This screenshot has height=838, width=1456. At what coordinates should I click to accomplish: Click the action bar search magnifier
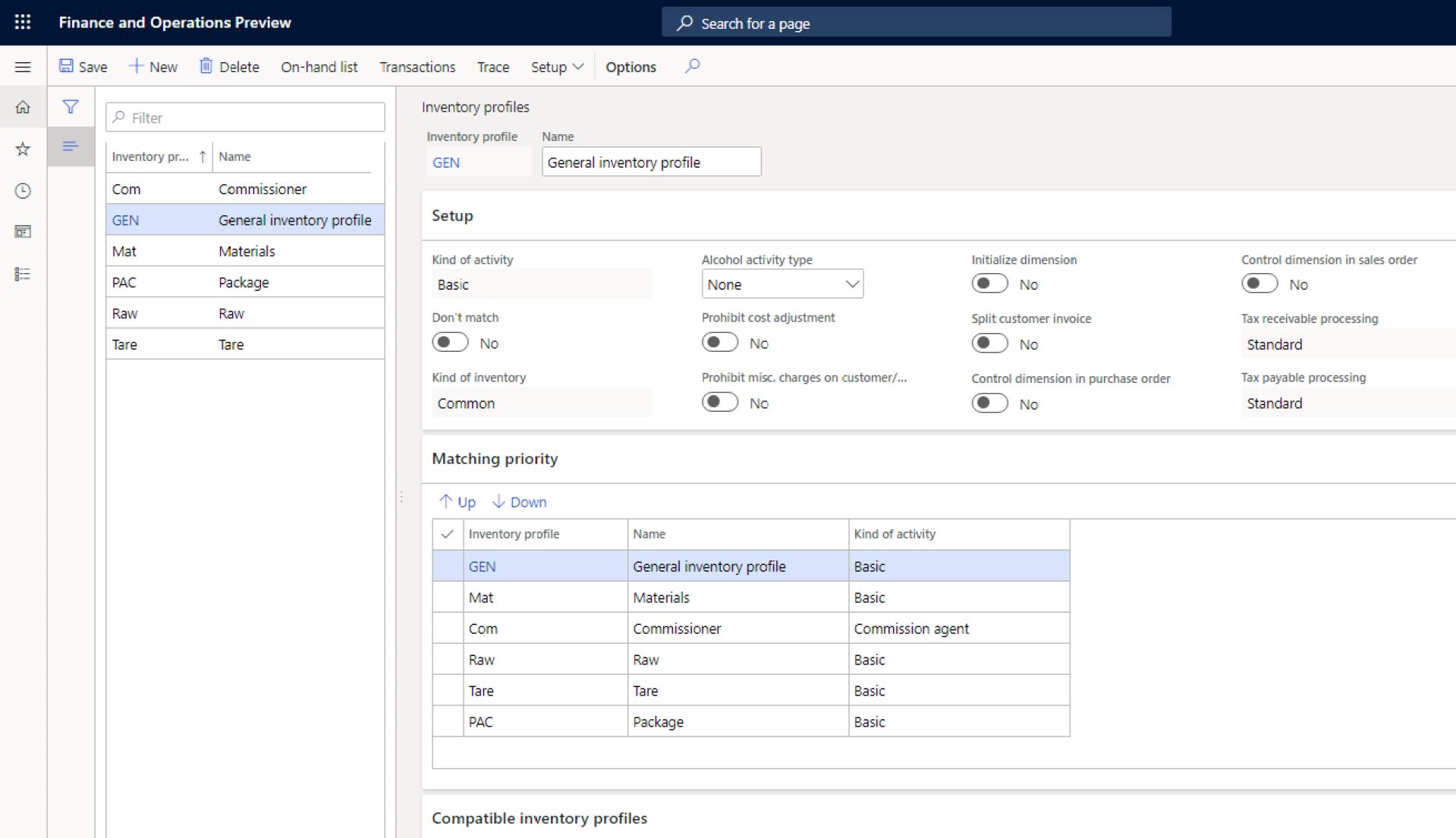(x=692, y=66)
